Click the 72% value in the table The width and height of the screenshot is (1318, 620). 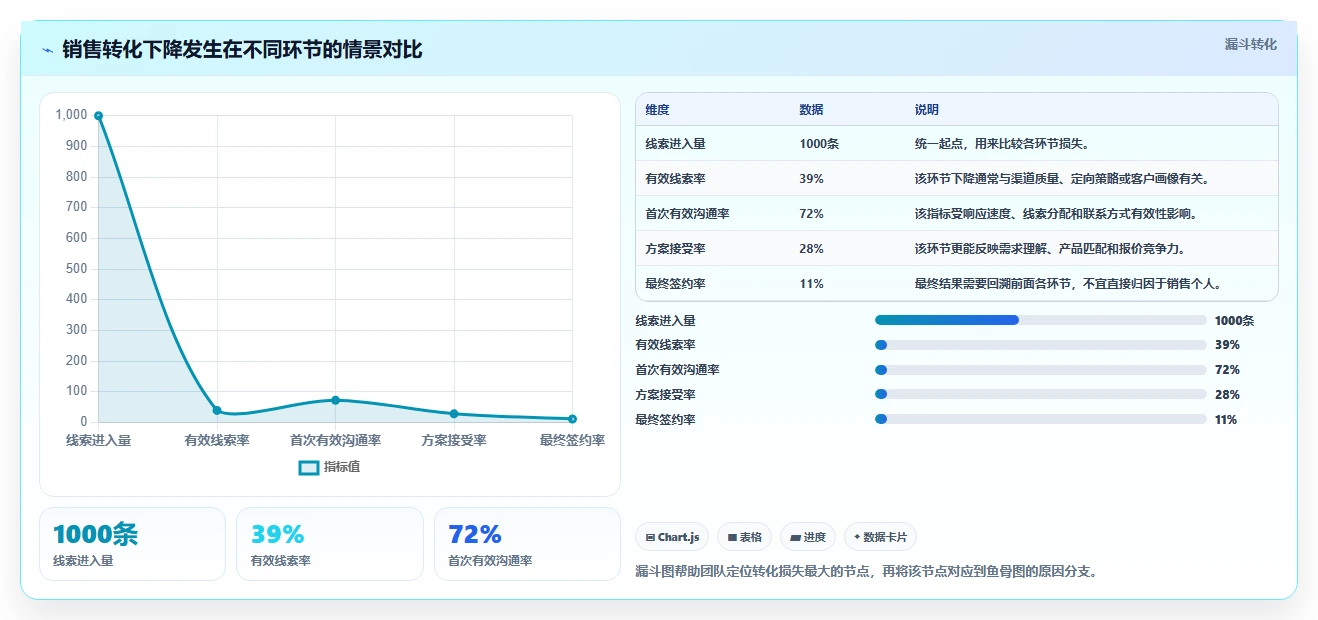tap(812, 214)
